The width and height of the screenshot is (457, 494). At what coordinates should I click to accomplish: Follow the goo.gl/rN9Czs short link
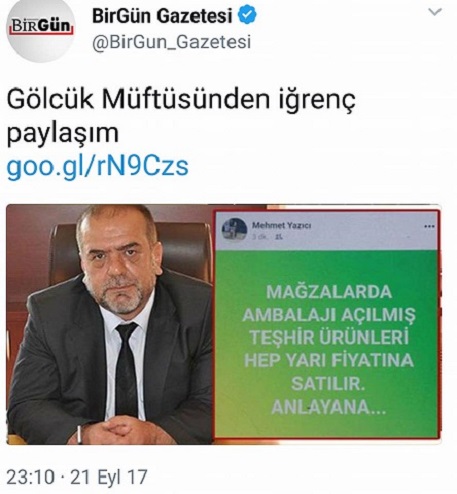coord(97,166)
